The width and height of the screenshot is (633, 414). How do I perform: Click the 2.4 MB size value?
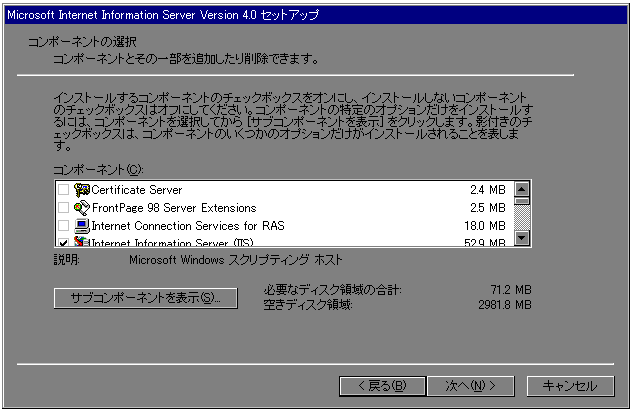tap(488, 190)
